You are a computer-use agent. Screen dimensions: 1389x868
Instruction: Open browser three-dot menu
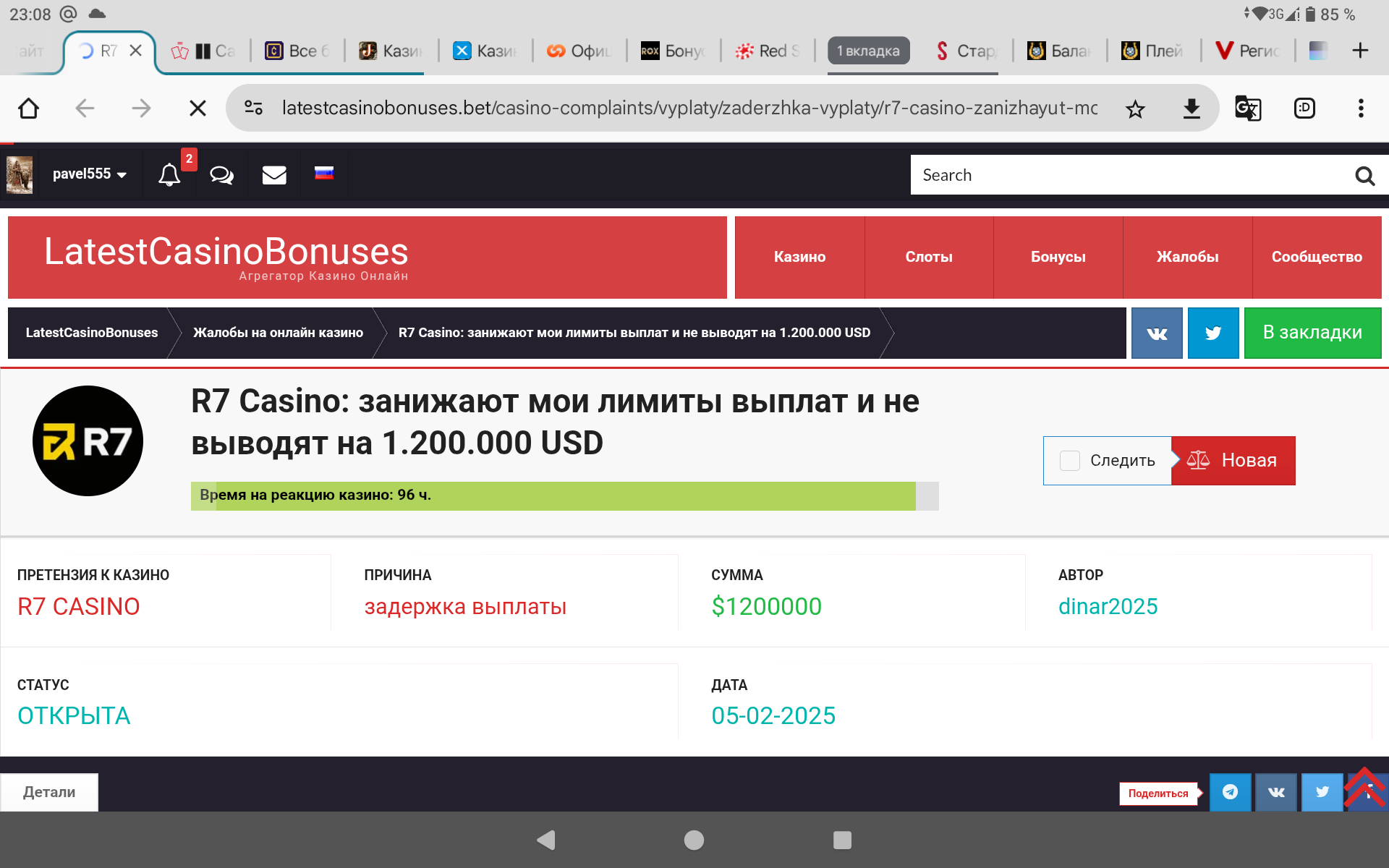click(x=1361, y=109)
